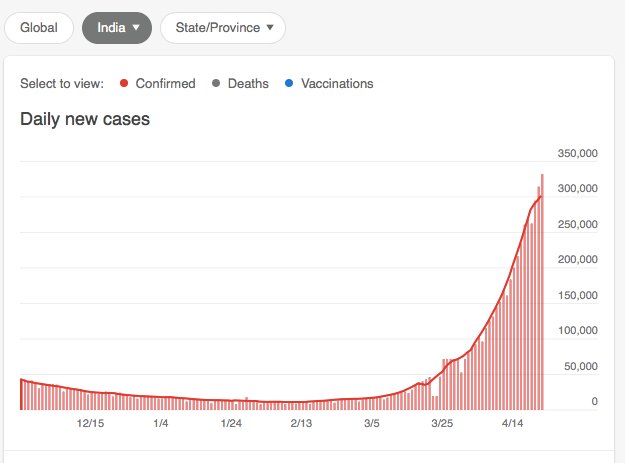Open the India country dropdown
The width and height of the screenshot is (625, 463).
[x=117, y=28]
